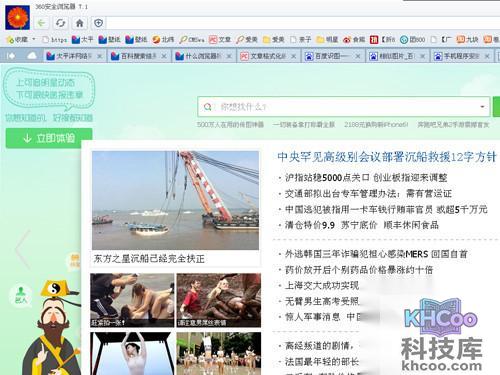Open the 清仓特价9.9 link
The image size is (500, 375).
click(x=310, y=225)
